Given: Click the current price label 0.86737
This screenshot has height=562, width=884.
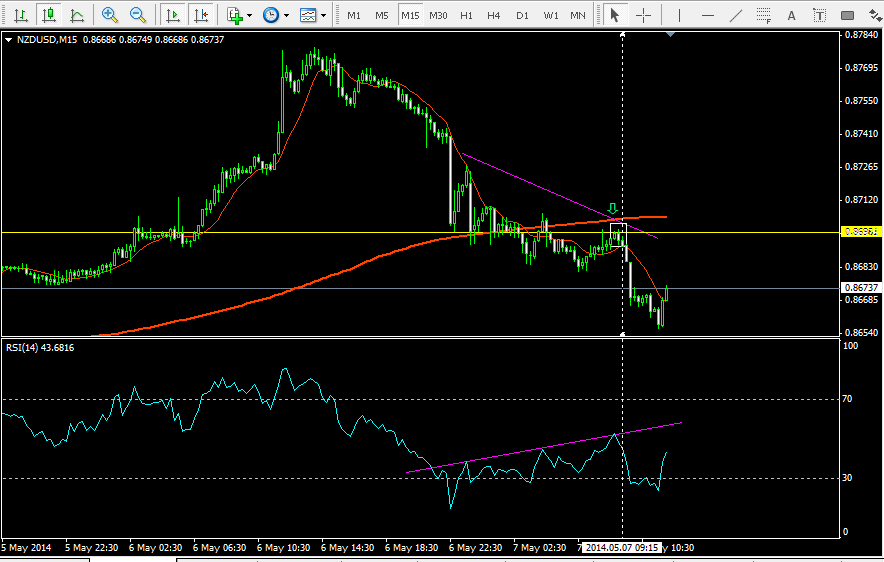Looking at the screenshot, I should point(861,287).
